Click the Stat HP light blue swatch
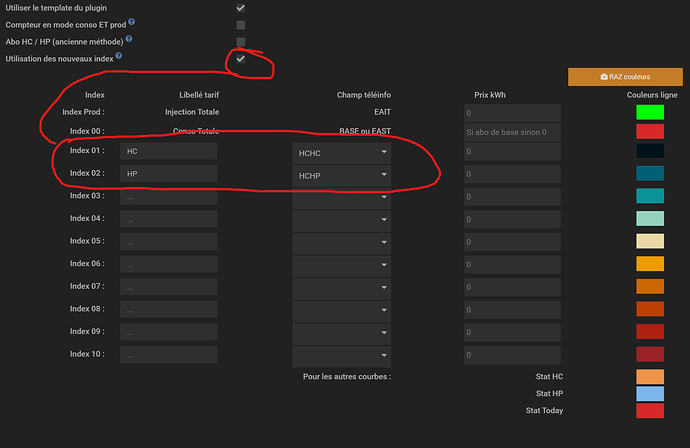The image size is (690, 448). coord(650,394)
